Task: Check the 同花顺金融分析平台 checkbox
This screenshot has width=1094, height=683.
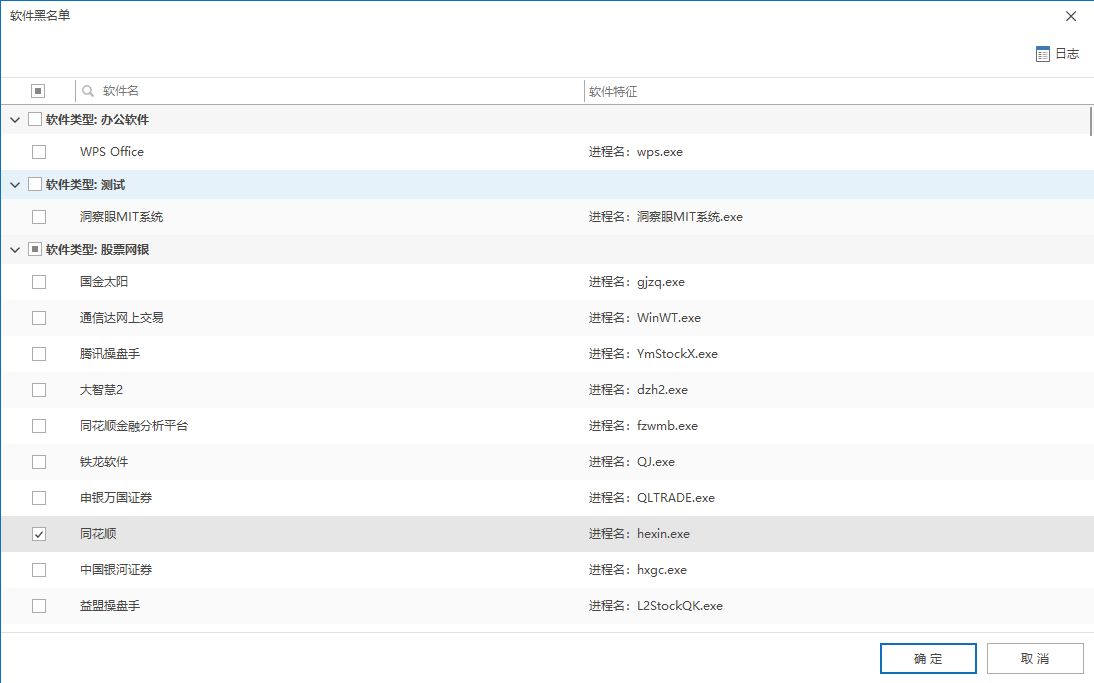Action: pos(39,426)
